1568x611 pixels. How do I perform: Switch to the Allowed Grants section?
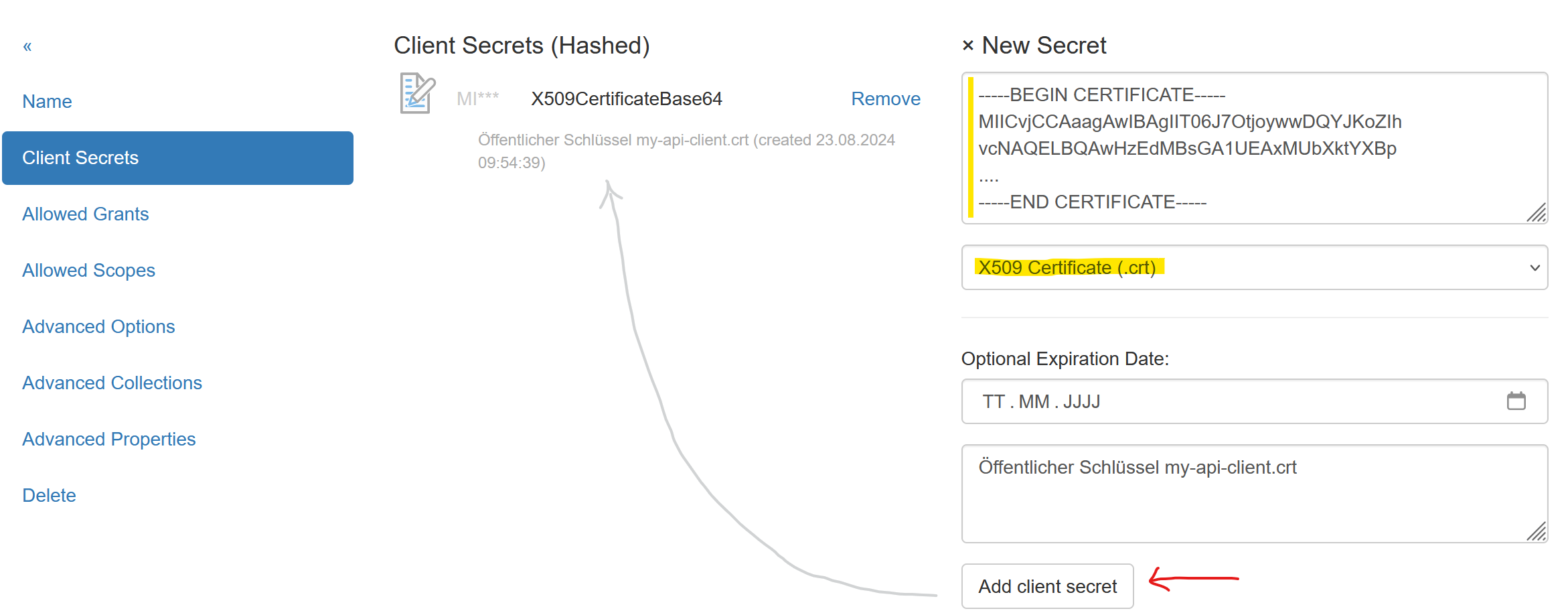[86, 214]
